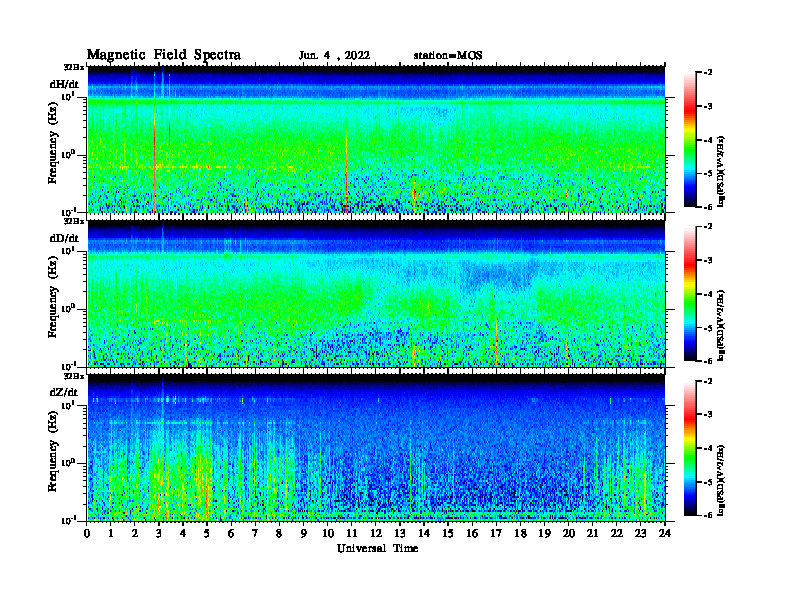Click the 10^1 frequency tick of dD/dt panel

click(x=69, y=250)
